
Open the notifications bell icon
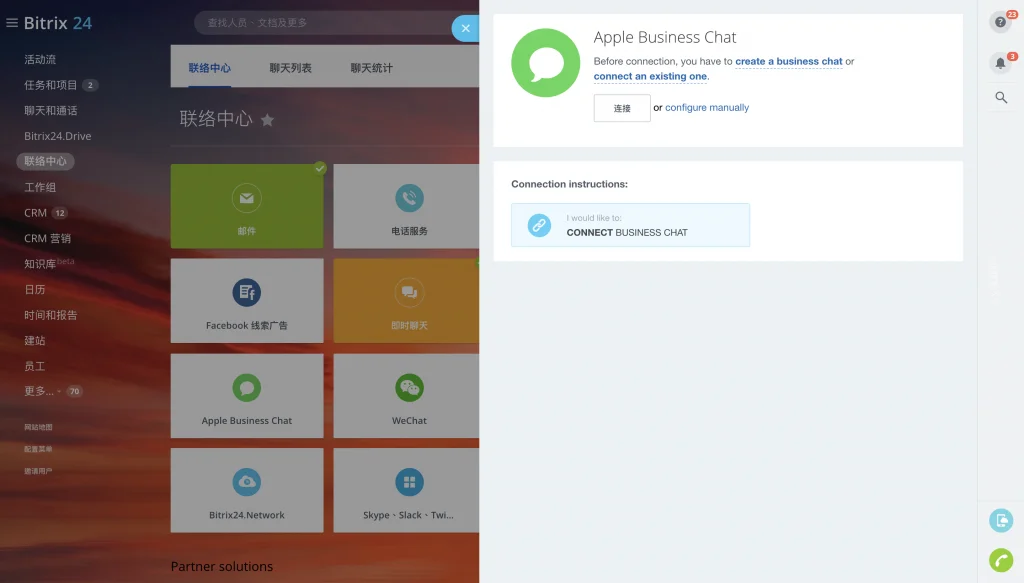[1000, 63]
